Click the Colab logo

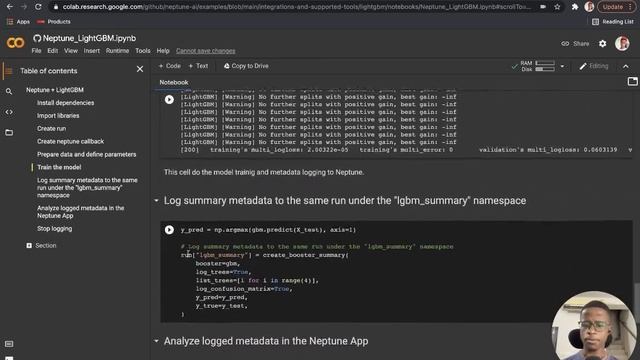click(x=15, y=42)
